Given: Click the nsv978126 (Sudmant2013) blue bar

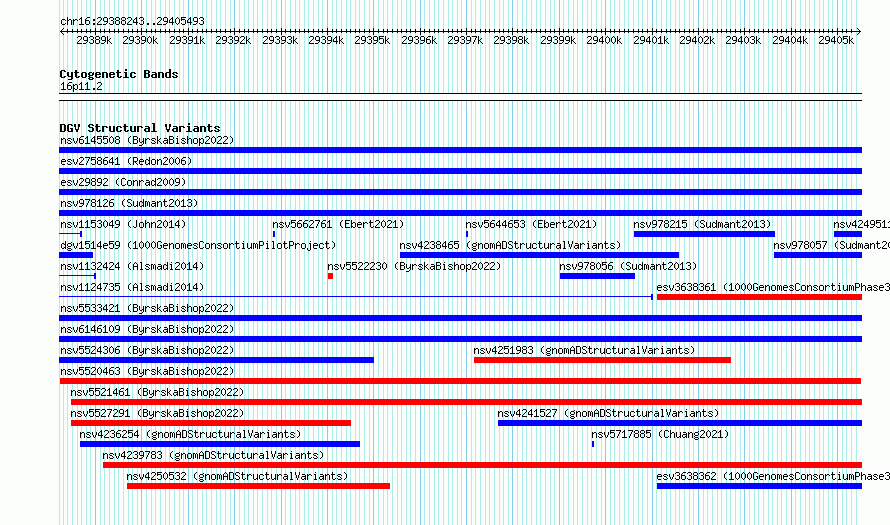Looking at the screenshot, I should coord(460,213).
